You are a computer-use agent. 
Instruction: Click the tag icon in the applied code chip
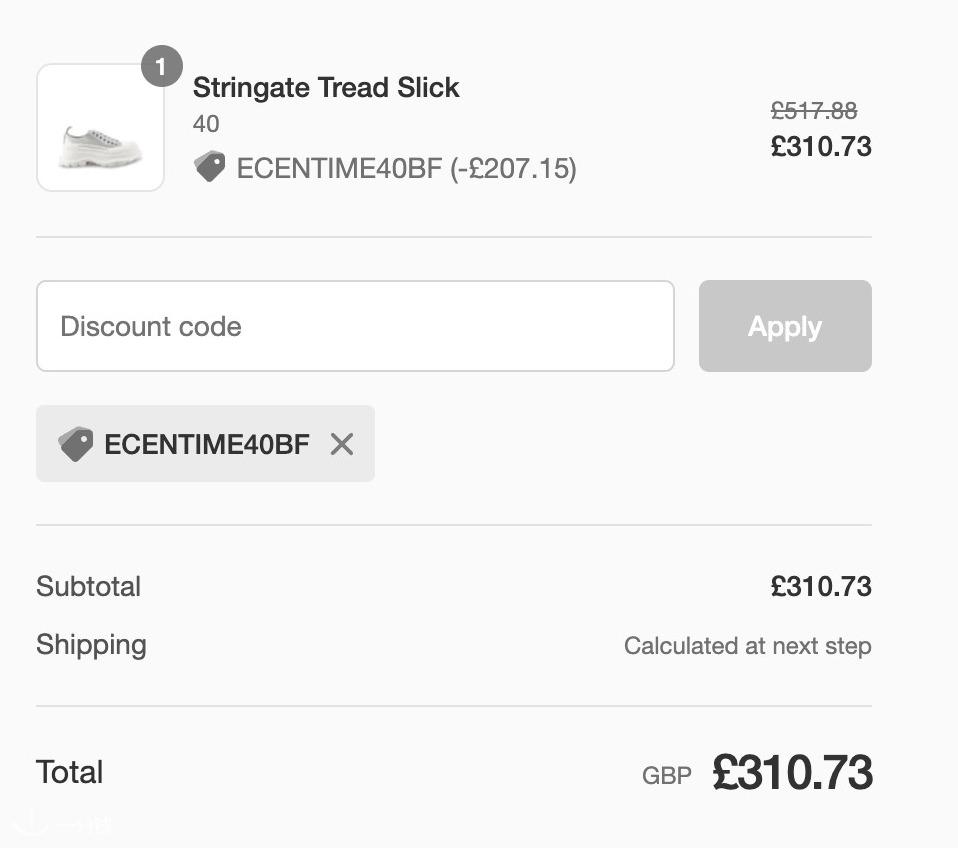click(x=76, y=444)
